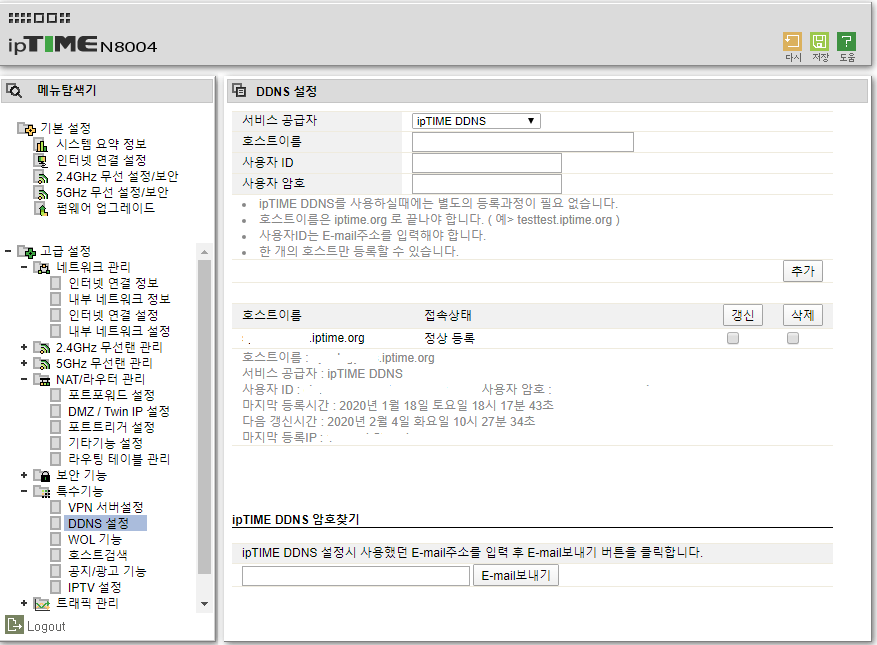Open the IPTV 설정 menu link

pyautogui.click(x=95, y=587)
